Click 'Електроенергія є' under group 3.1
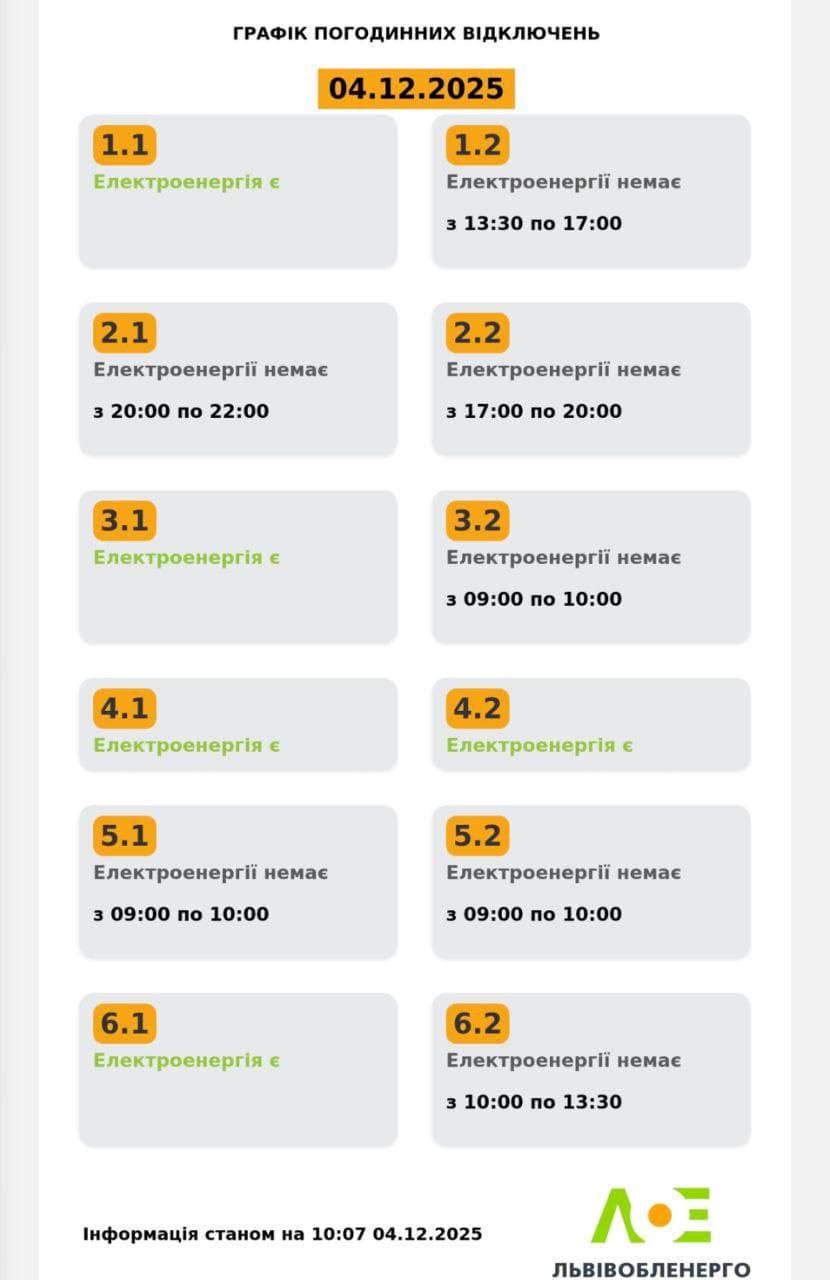Image resolution: width=830 pixels, height=1280 pixels. point(187,558)
